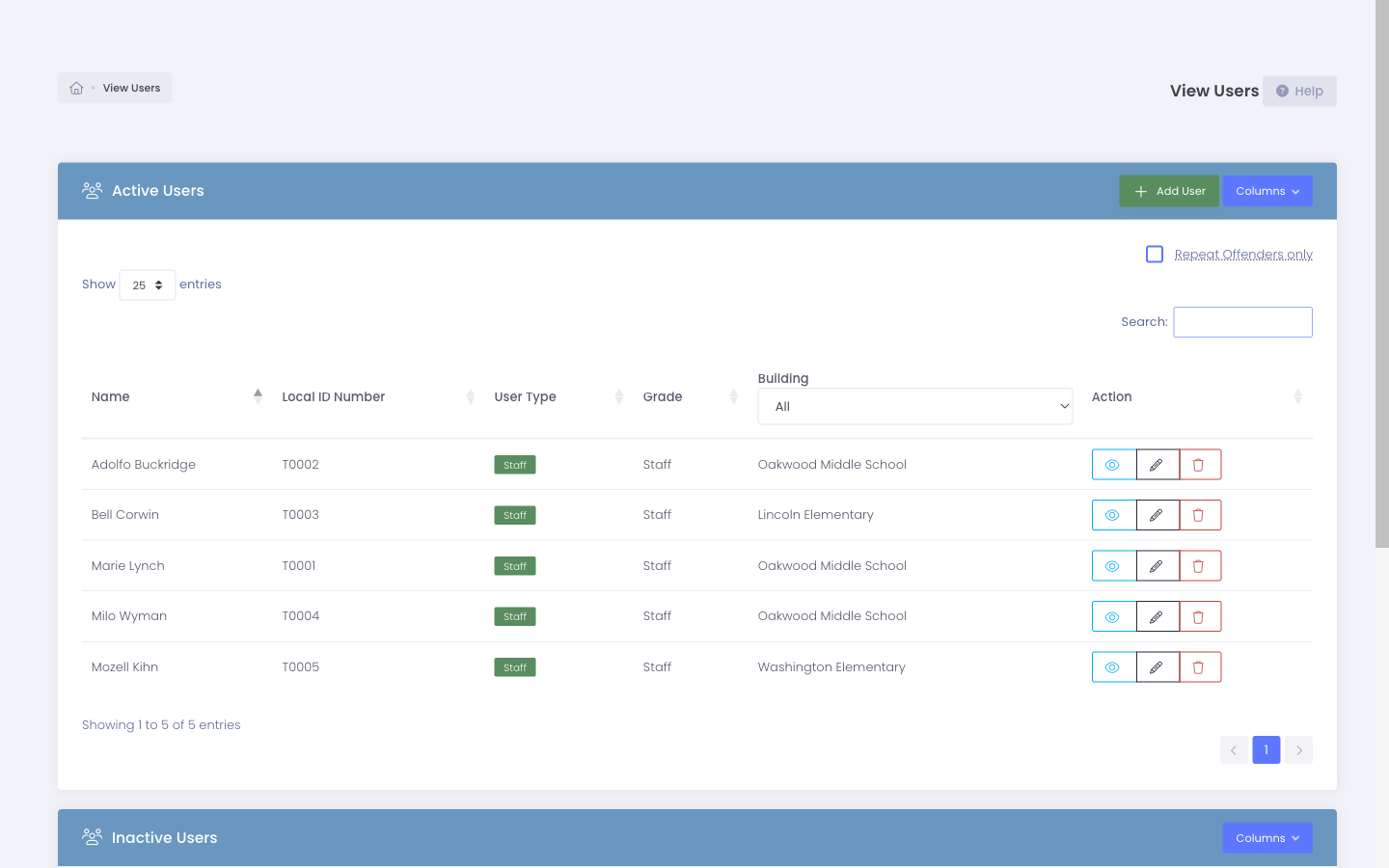Click the name Adolfo Buckridge
The image size is (1389, 868).
144,464
